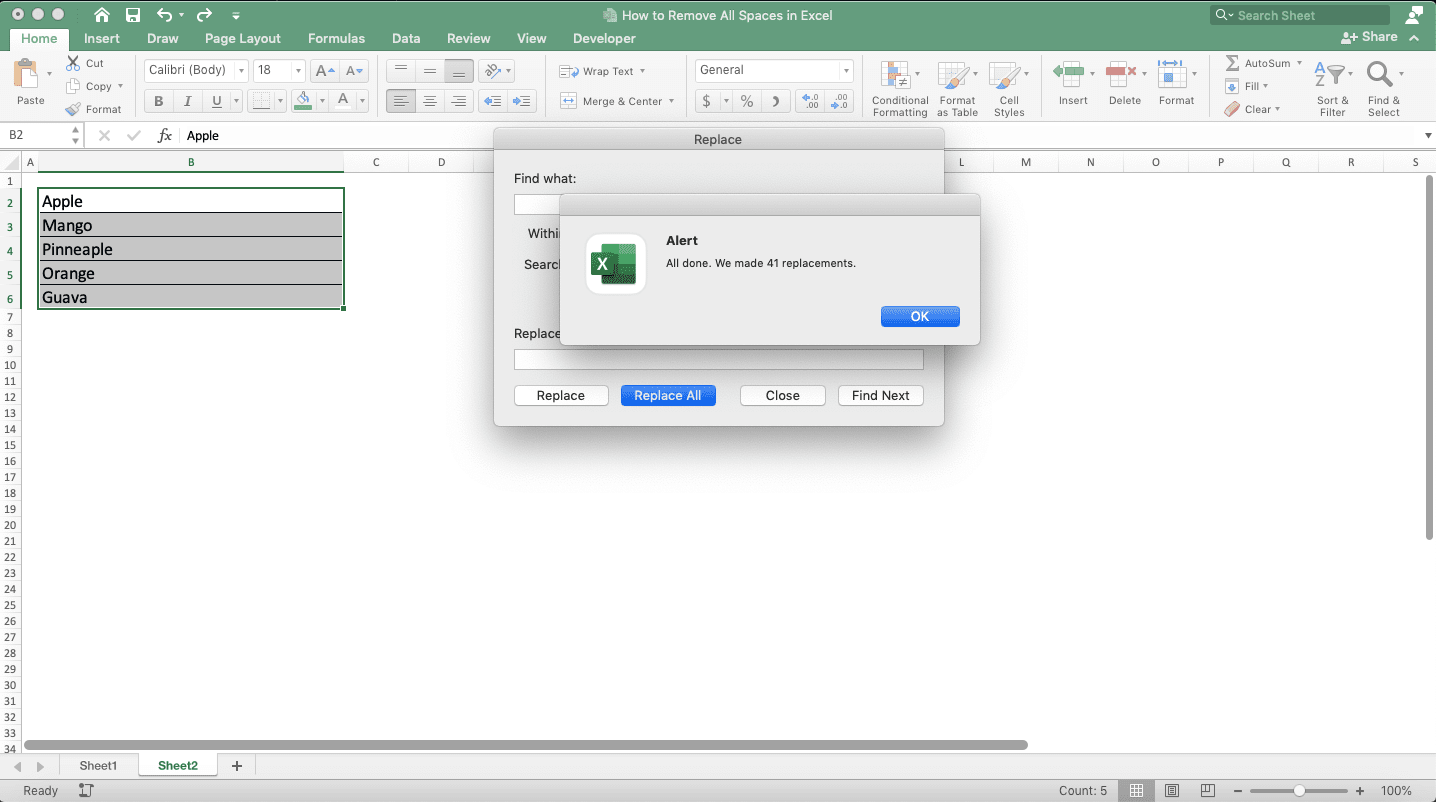Toggle Italic formatting

point(187,101)
